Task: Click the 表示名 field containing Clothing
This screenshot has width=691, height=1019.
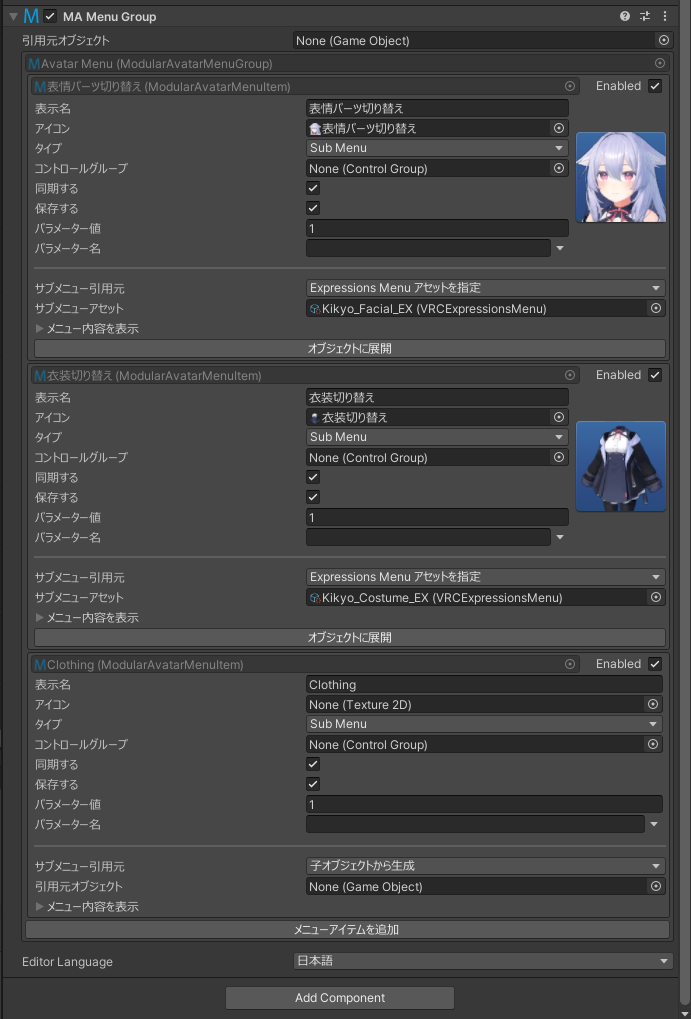Action: 484,684
